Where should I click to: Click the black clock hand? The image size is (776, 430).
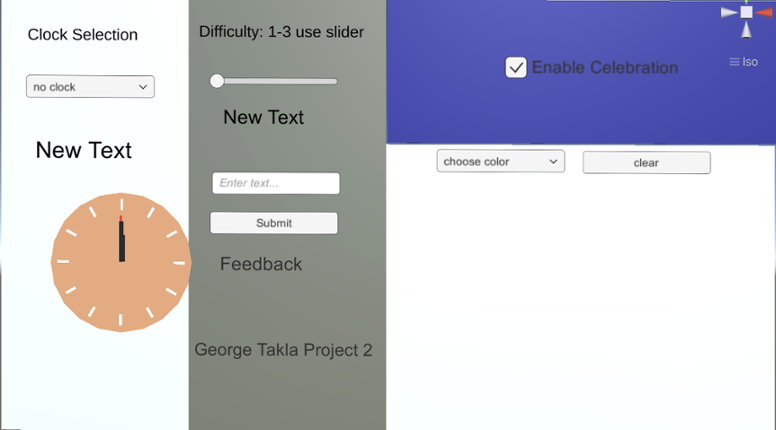coord(122,241)
